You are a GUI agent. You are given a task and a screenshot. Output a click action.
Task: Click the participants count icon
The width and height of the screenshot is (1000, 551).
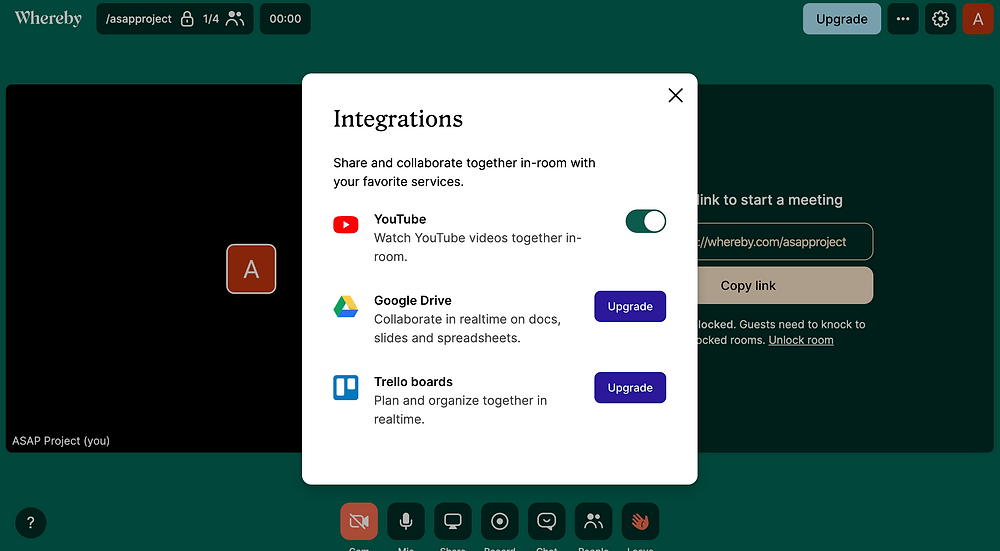pyautogui.click(x=235, y=19)
